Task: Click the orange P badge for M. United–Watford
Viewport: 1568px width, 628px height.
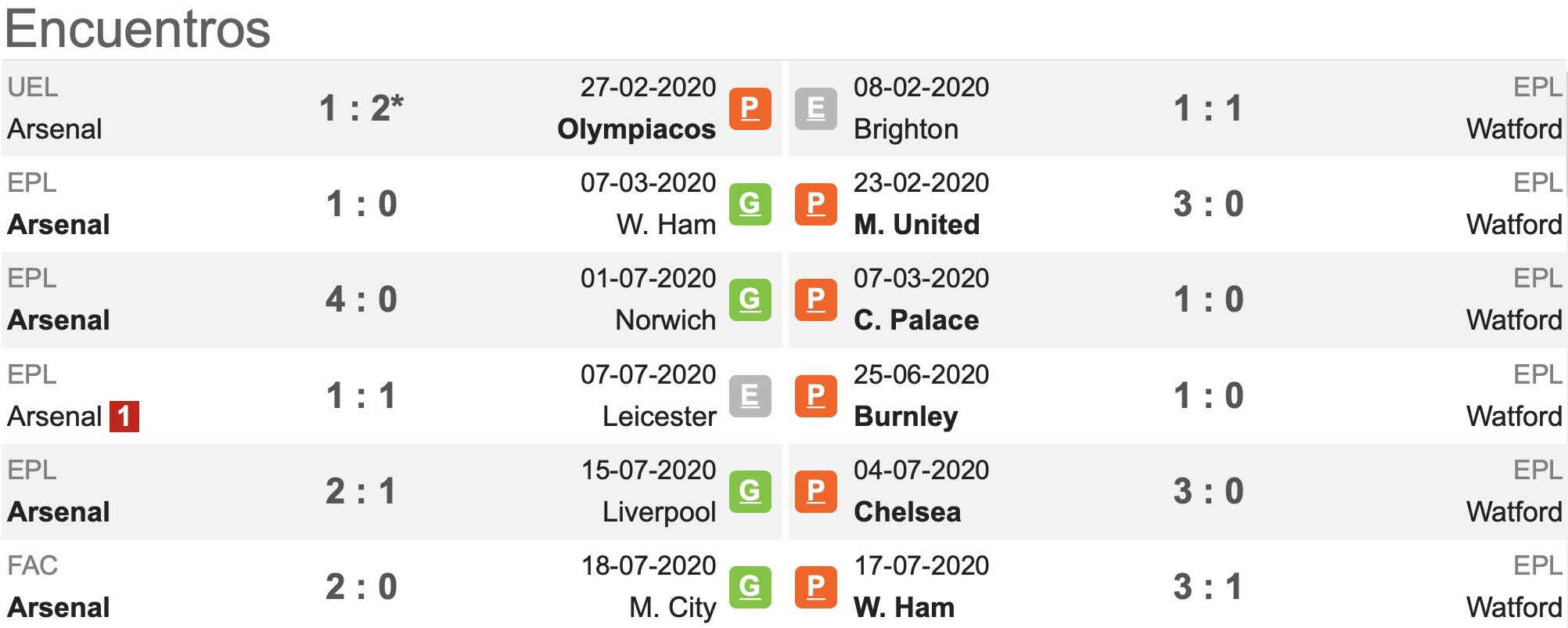Action: [x=815, y=204]
